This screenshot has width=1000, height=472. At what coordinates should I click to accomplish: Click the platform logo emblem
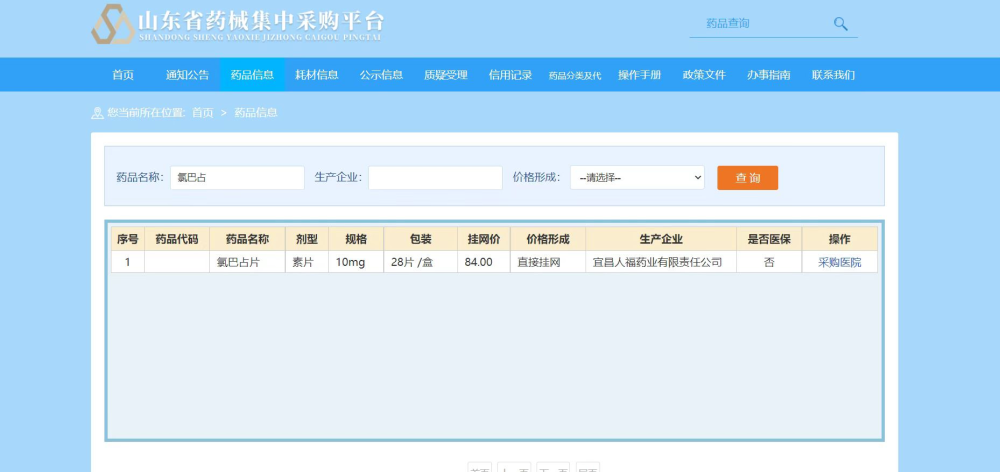(113, 24)
